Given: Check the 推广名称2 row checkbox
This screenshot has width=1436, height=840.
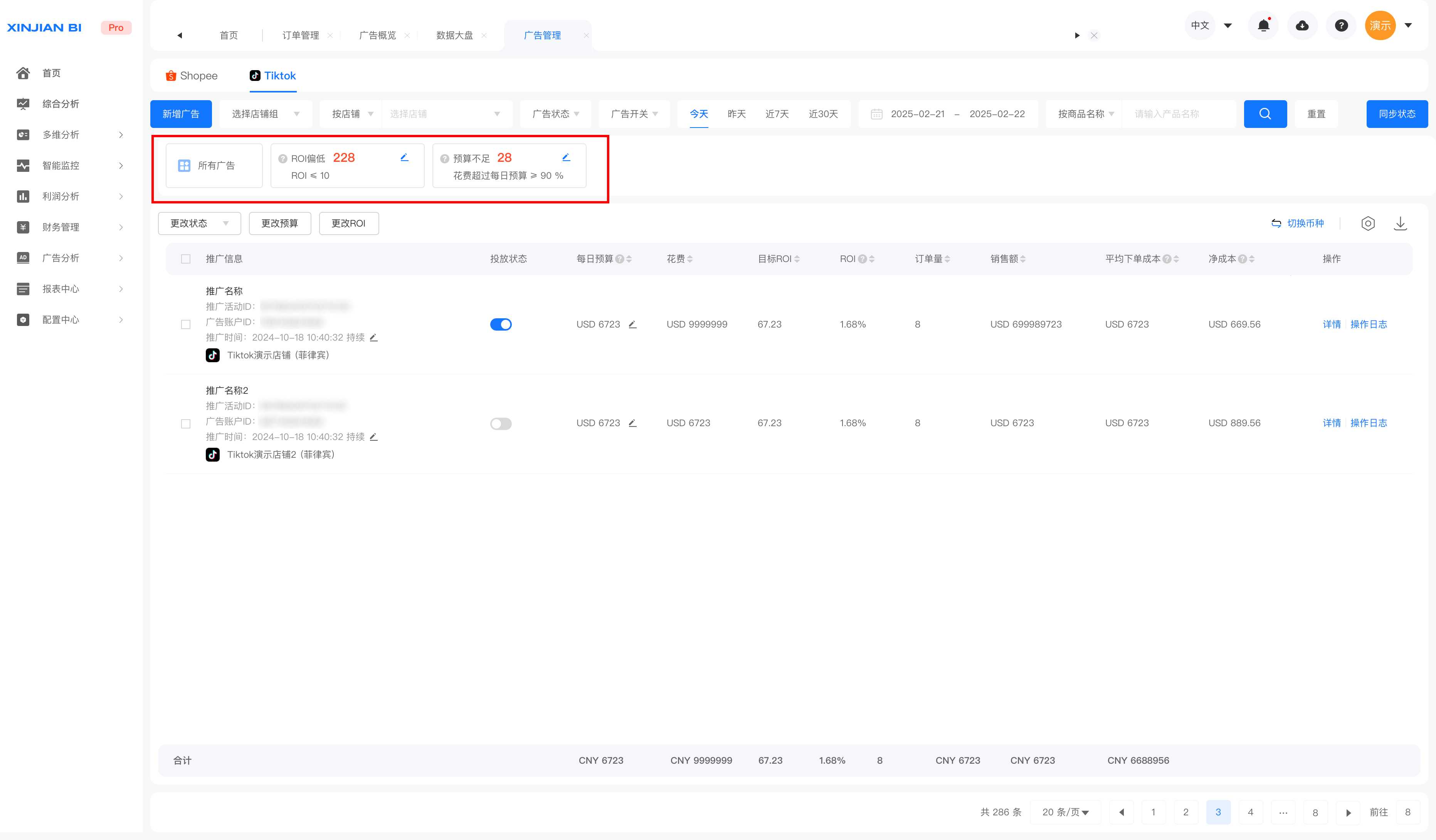Looking at the screenshot, I should tap(186, 423).
